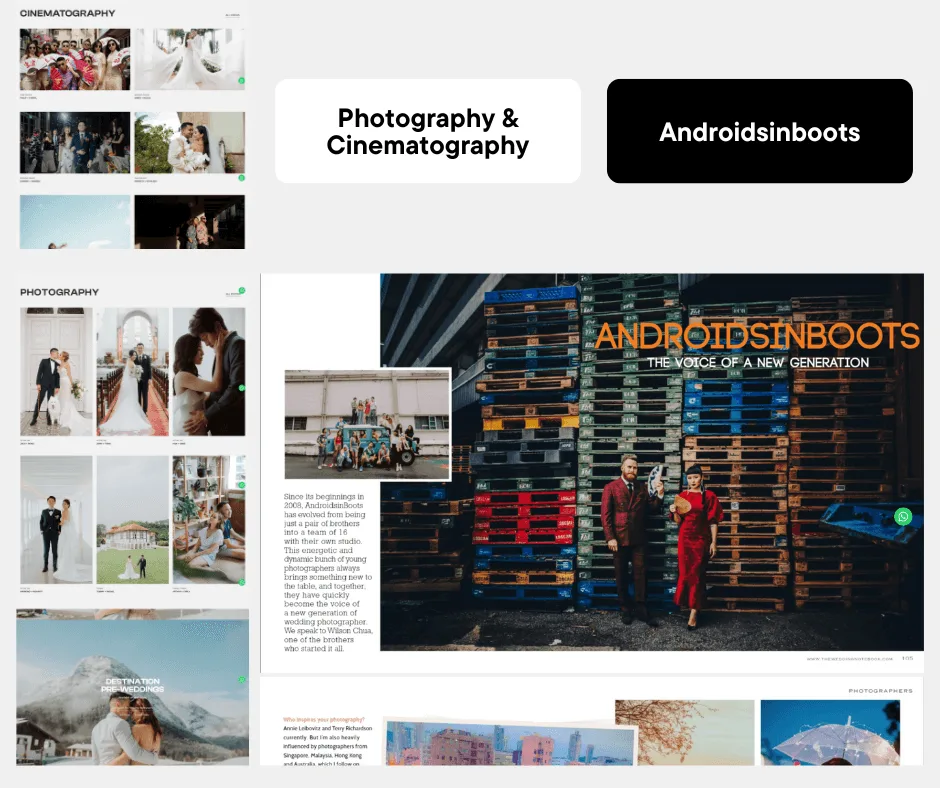Tap WhatsApp icon beside the white gown video
The height and width of the screenshot is (788, 940).
(x=241, y=80)
